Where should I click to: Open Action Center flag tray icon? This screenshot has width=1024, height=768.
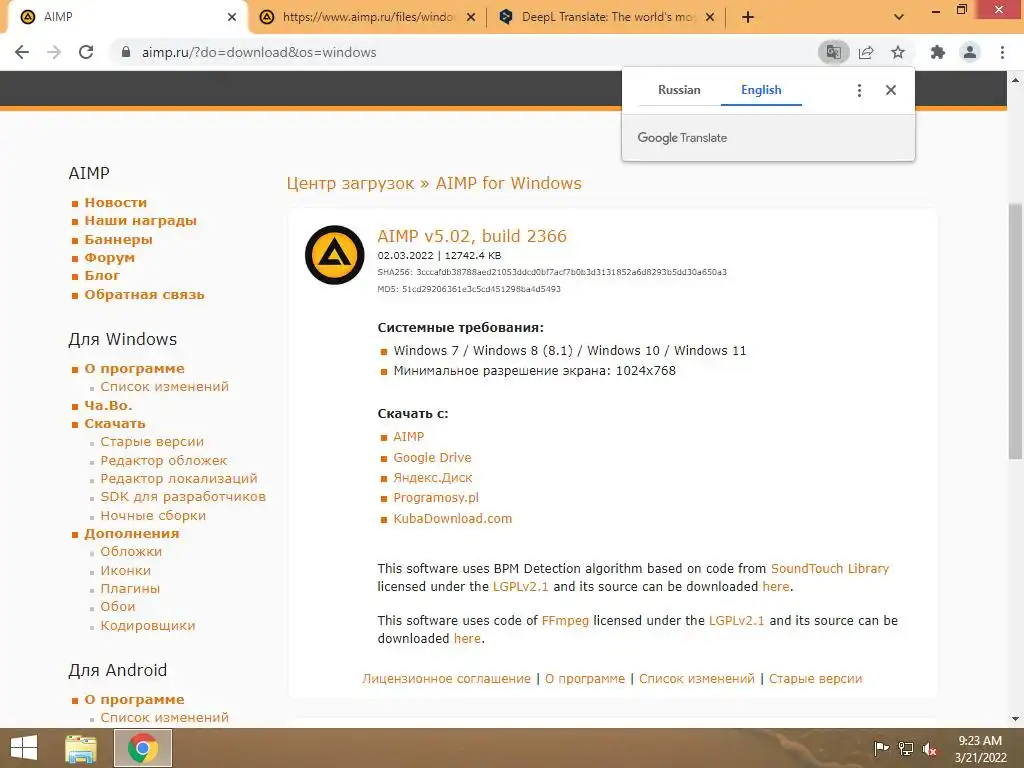881,748
